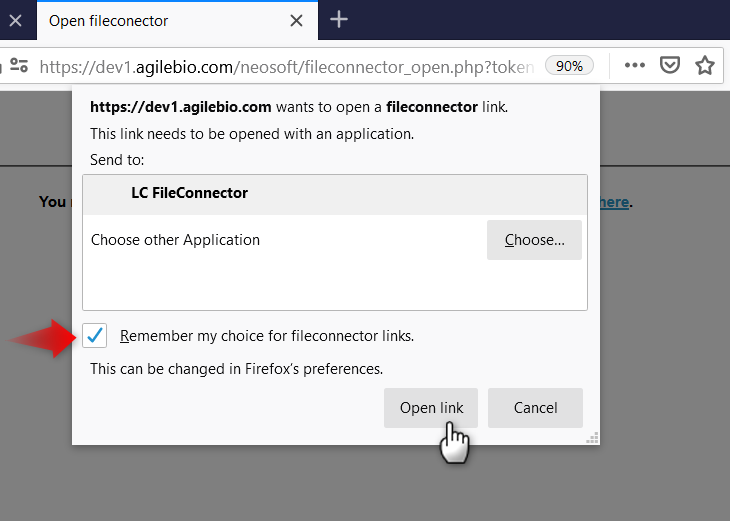The width and height of the screenshot is (730, 521).
Task: Close the previous tab on the left
Action: click(x=15, y=20)
